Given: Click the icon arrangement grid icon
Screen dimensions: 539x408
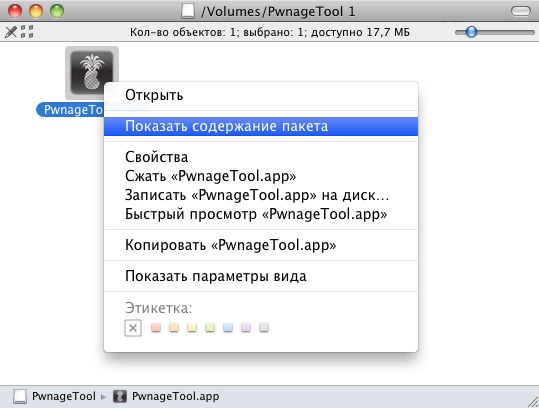Looking at the screenshot, I should pos(27,32).
